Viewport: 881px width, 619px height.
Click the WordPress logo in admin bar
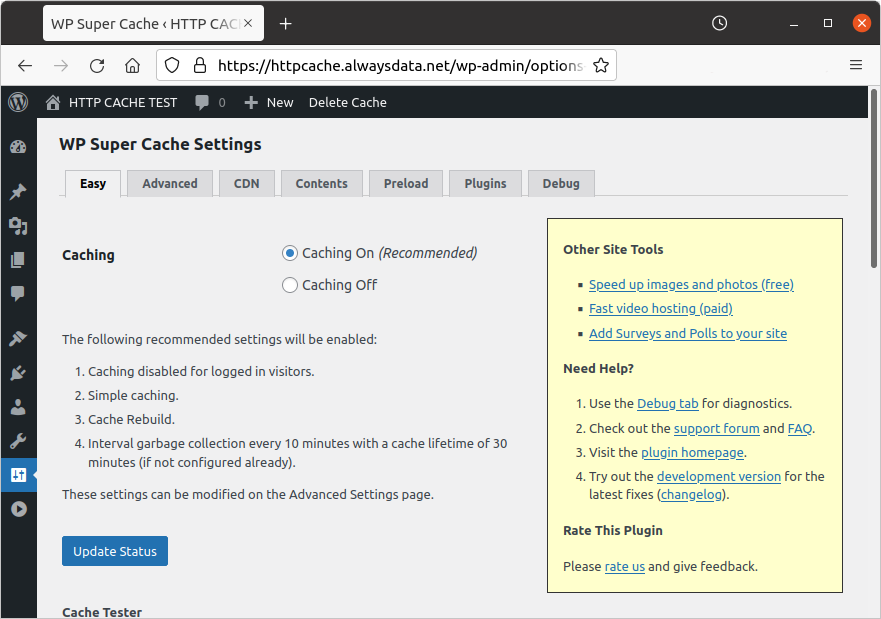point(18,102)
